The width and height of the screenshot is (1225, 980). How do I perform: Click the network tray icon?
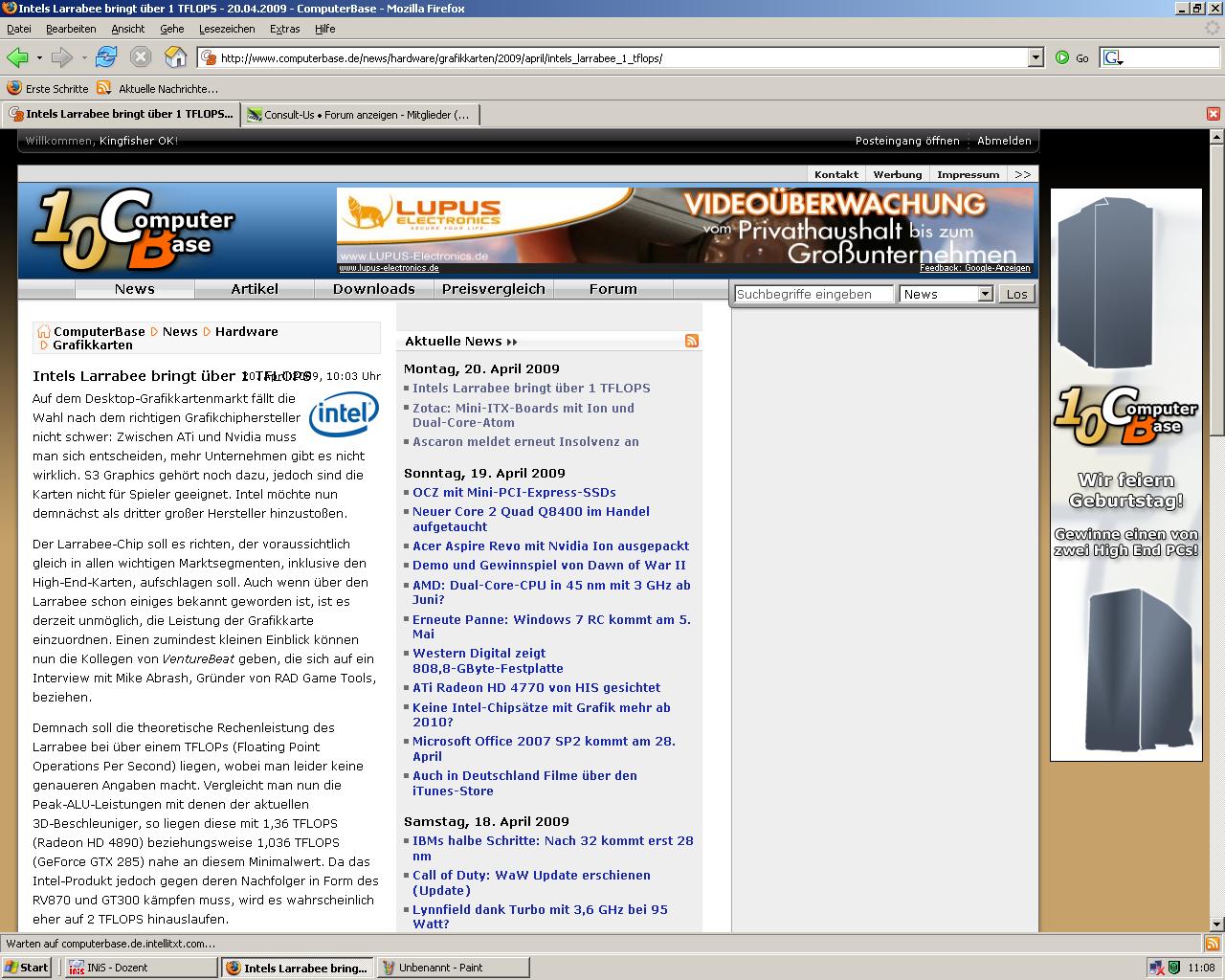(x=1156, y=968)
